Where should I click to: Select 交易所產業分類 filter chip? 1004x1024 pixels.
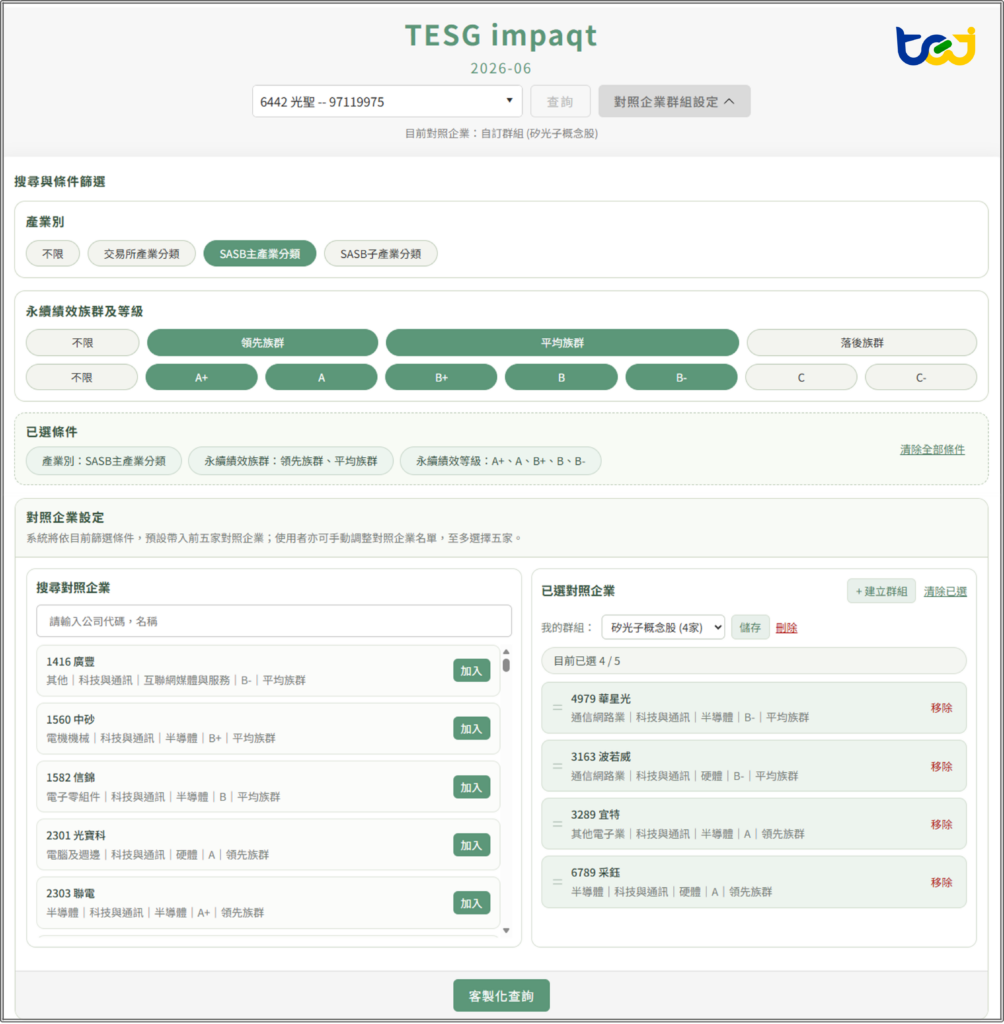tap(141, 253)
